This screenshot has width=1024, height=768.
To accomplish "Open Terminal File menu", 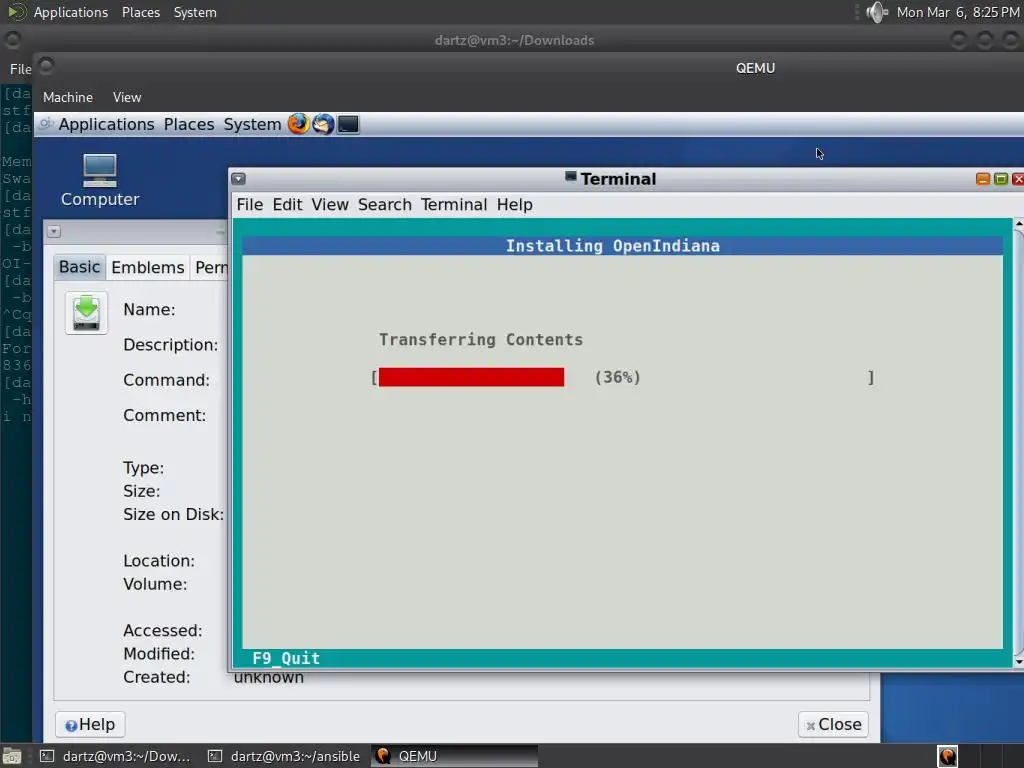I will click(249, 204).
